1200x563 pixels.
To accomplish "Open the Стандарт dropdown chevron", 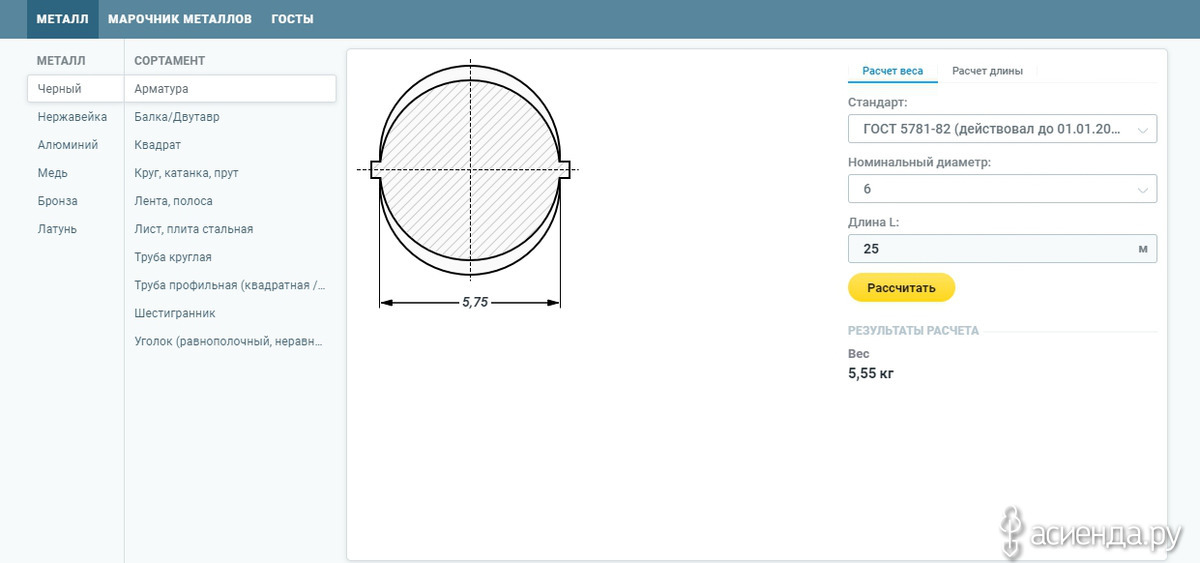I will click(1143, 130).
